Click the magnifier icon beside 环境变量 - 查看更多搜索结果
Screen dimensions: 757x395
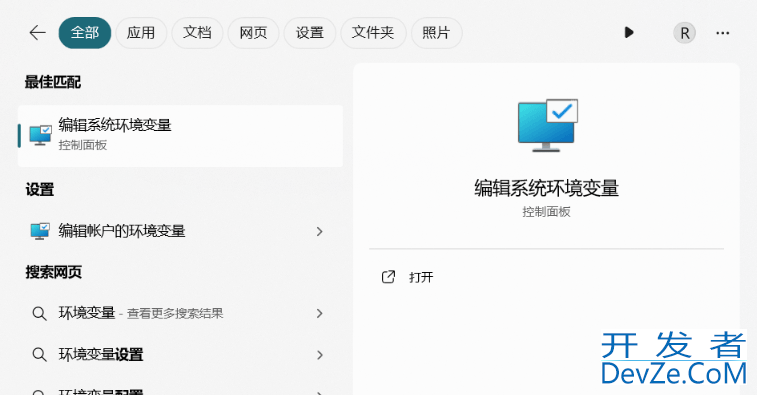coord(39,314)
